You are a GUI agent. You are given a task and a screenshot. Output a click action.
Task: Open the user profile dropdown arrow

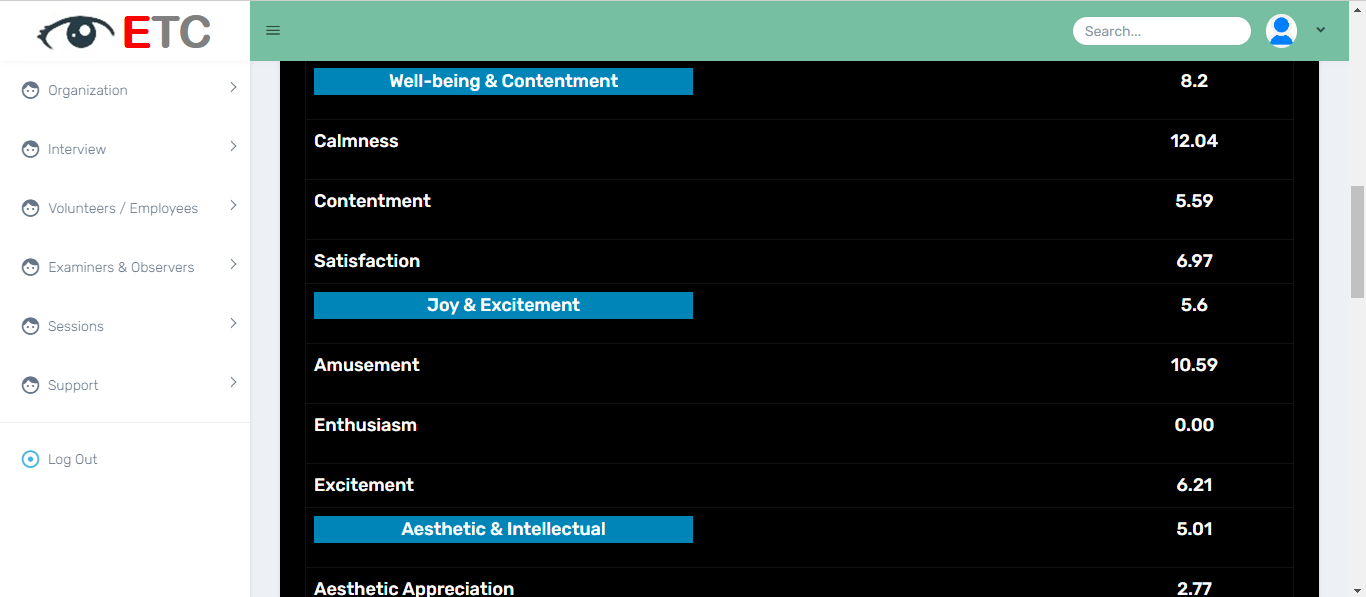(x=1320, y=31)
